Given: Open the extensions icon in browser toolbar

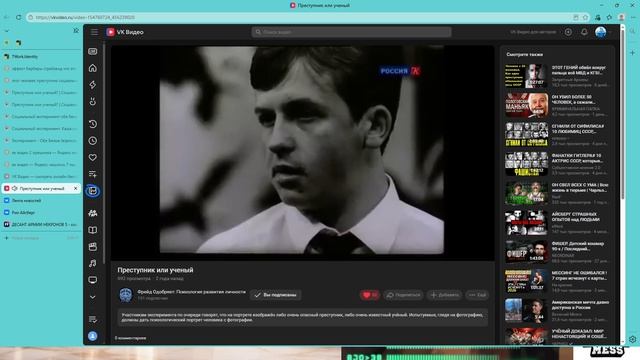Looking at the screenshot, I should click(x=598, y=17).
